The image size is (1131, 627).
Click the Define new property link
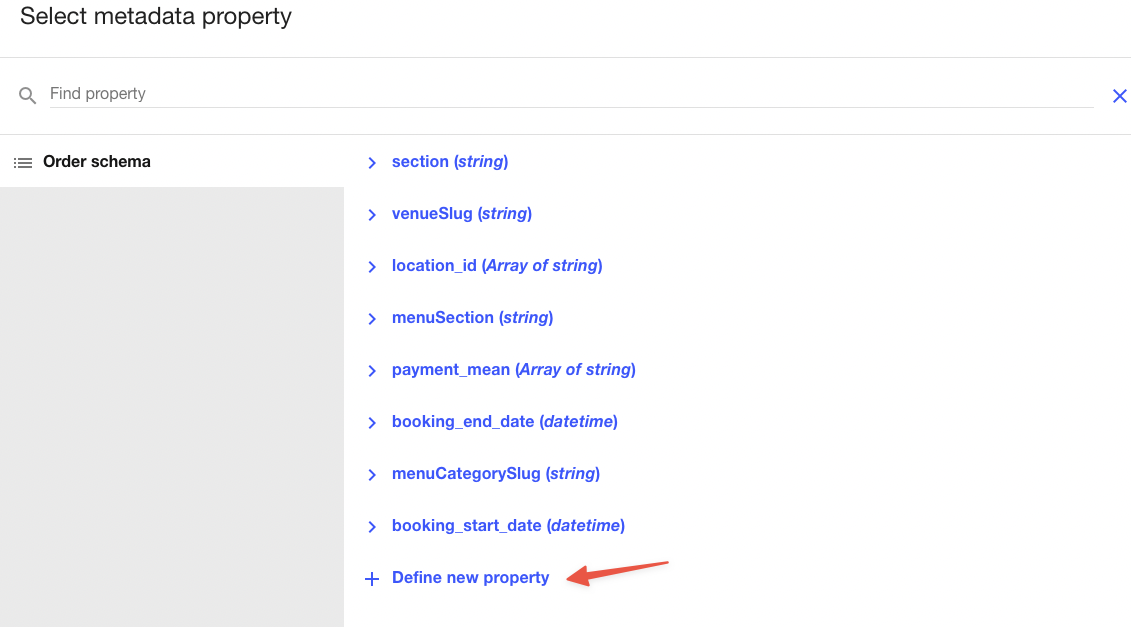(470, 578)
